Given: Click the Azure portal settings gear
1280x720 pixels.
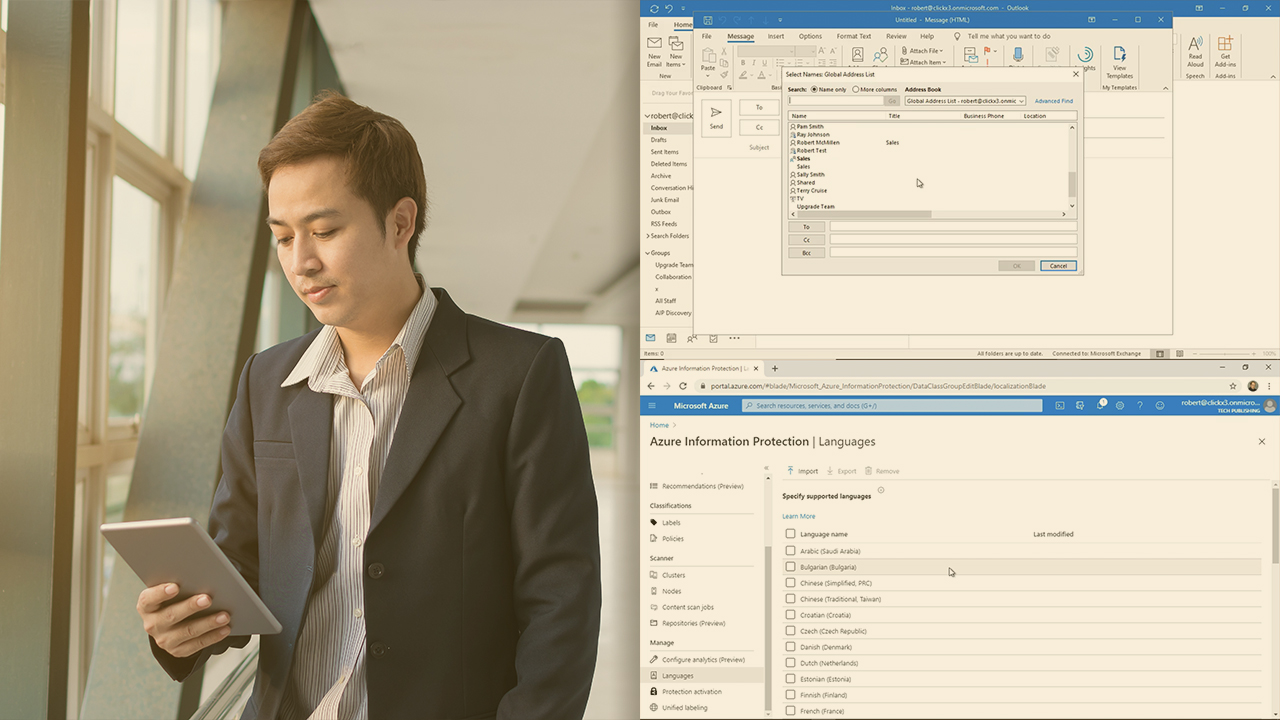Looking at the screenshot, I should click(1120, 405).
